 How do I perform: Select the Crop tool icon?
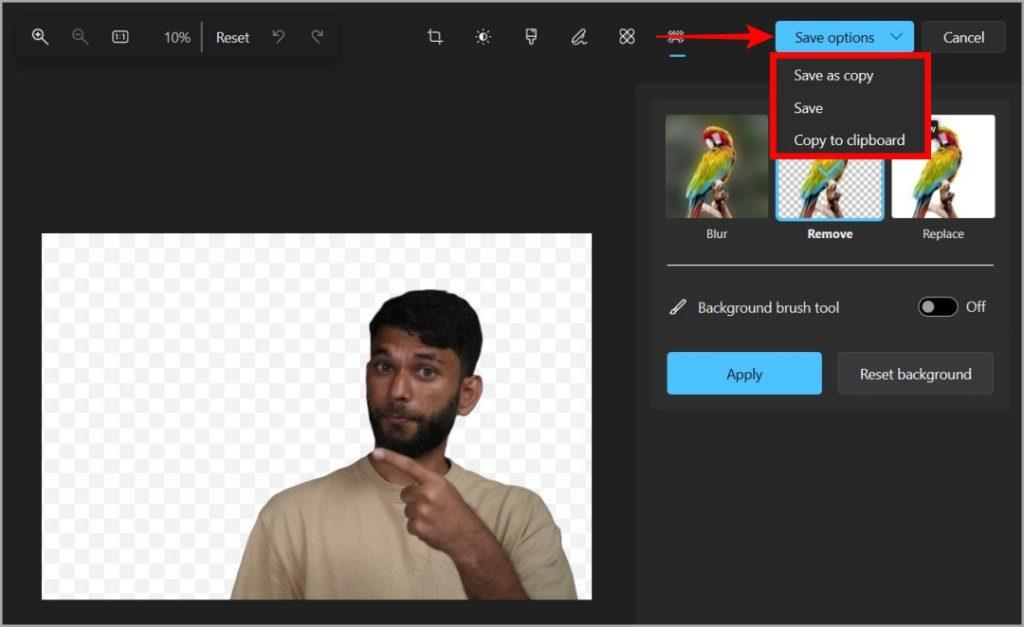(x=434, y=37)
